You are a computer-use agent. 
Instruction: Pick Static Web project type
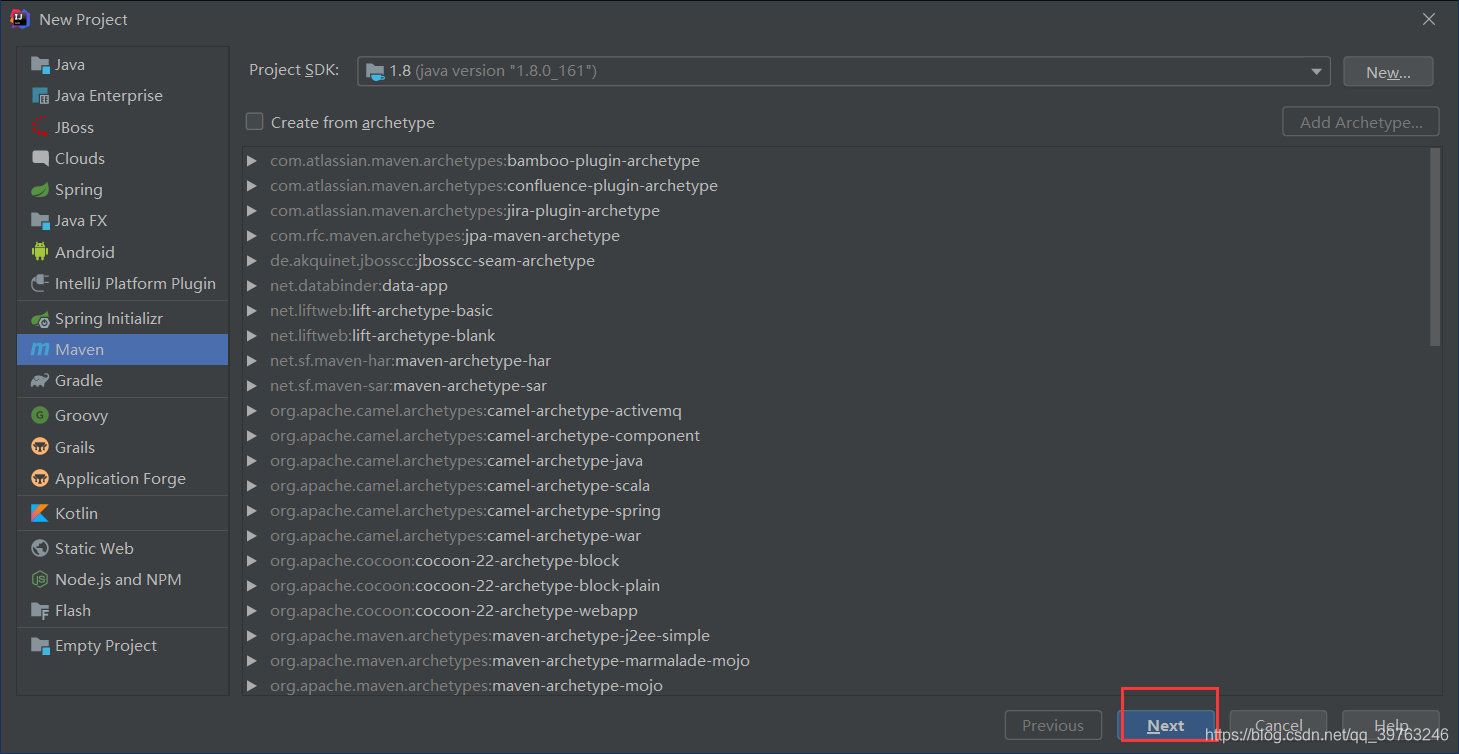click(x=123, y=548)
